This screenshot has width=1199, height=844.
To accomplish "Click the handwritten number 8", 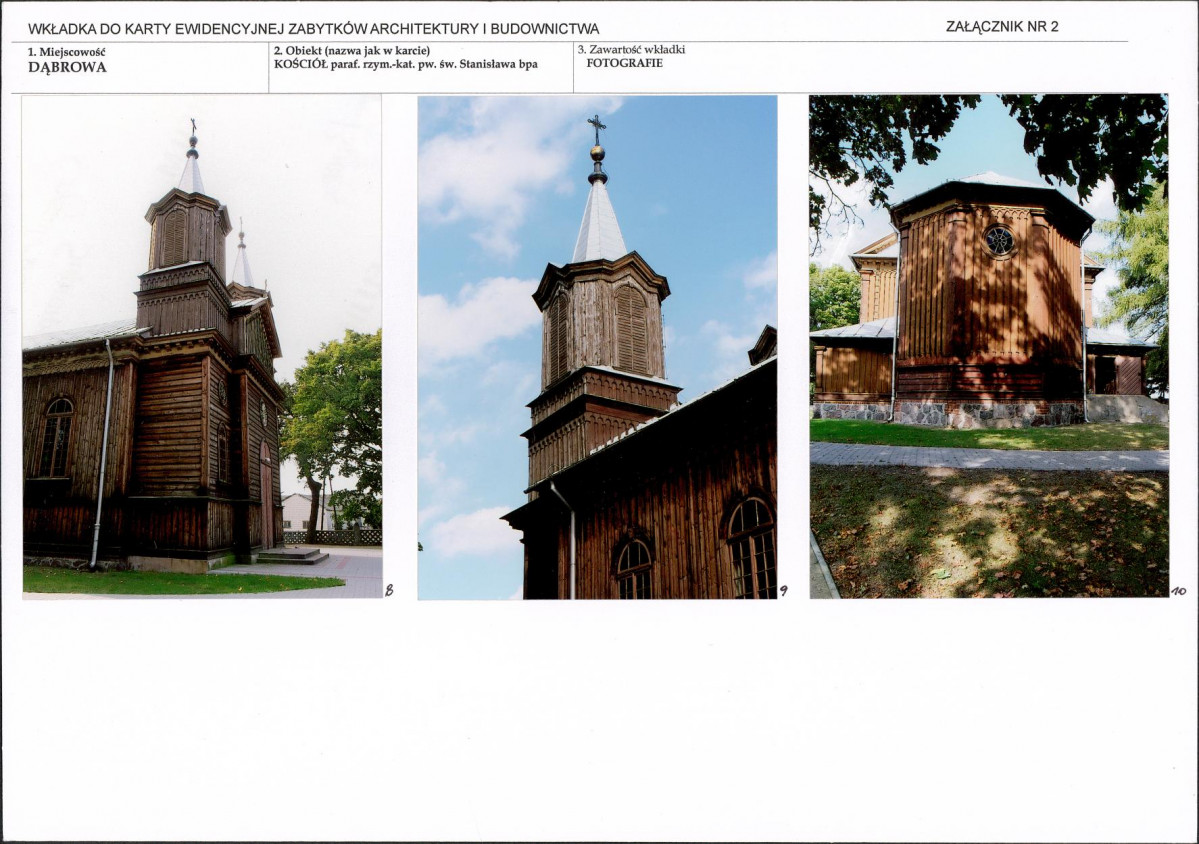I will 389,589.
